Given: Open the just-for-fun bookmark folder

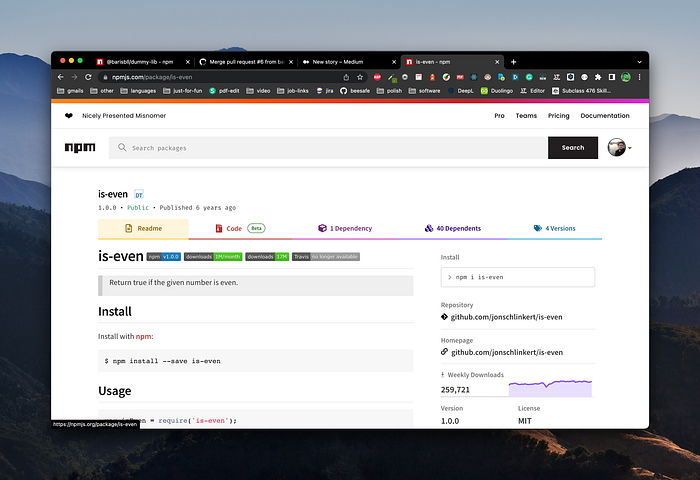Looking at the screenshot, I should 183,91.
